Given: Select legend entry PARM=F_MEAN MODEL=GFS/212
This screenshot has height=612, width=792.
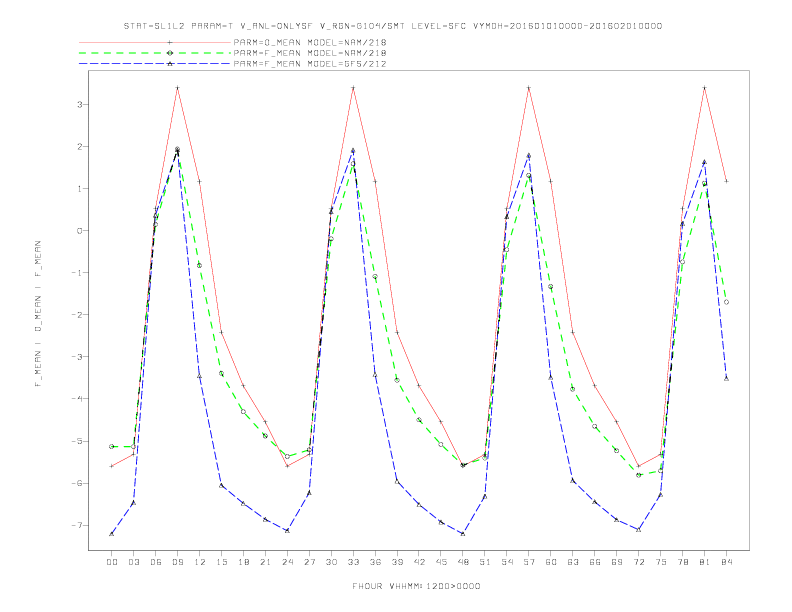Looking at the screenshot, I should (x=310, y=64).
